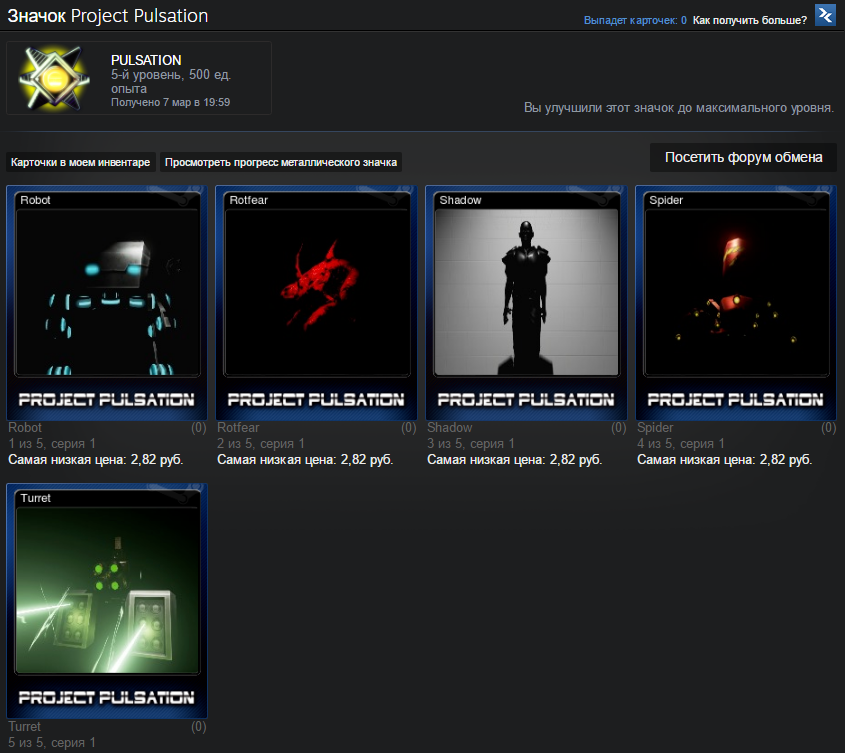Click '4 из 5, серия 1' text

tap(681, 444)
